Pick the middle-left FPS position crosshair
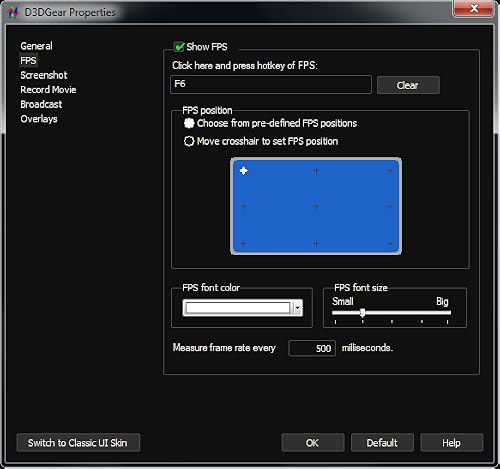 244,206
